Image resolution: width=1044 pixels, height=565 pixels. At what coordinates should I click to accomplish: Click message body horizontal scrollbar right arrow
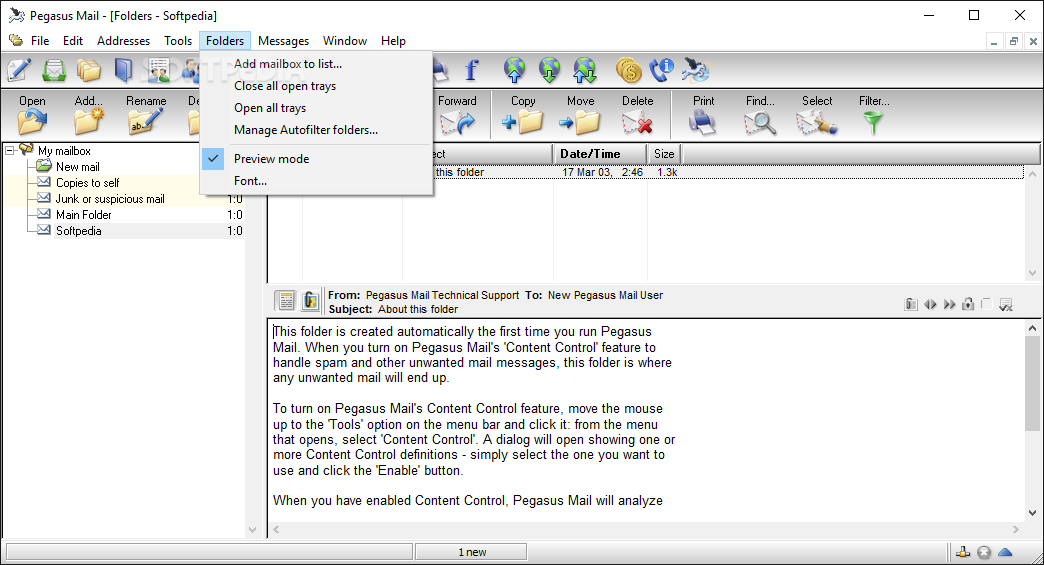[1015, 530]
